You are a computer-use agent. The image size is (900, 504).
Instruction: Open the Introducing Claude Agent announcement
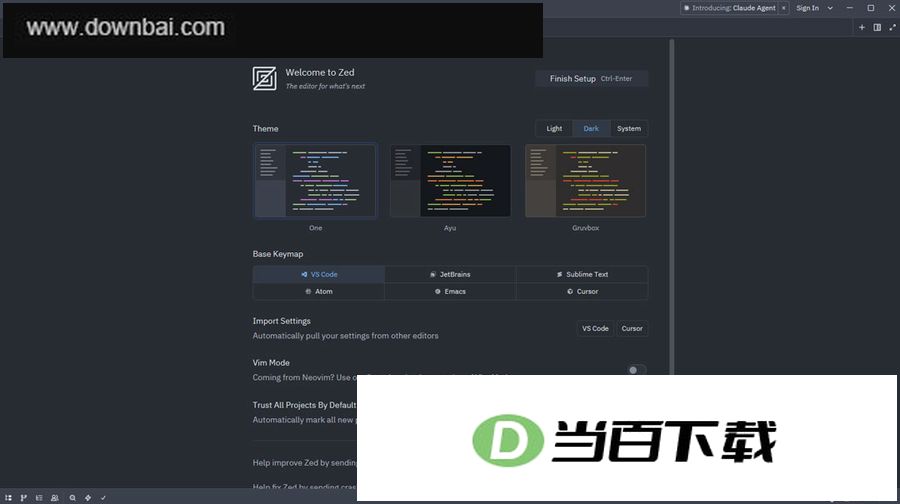(729, 8)
